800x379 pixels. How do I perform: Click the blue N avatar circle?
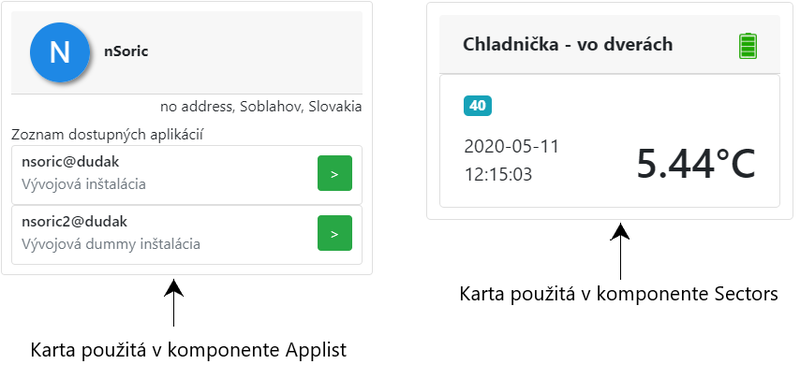60,52
